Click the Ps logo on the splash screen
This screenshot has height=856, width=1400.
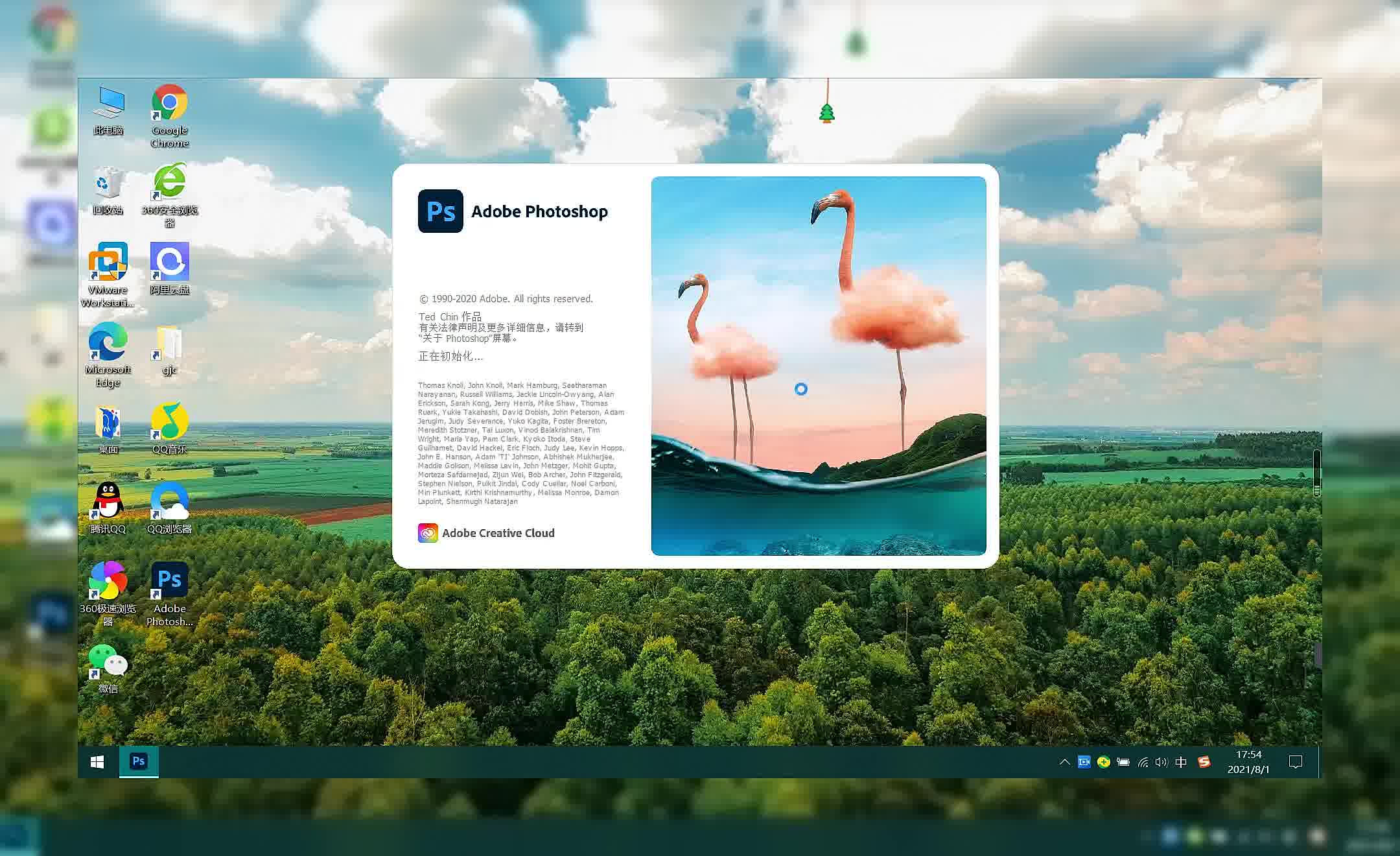pyautogui.click(x=441, y=211)
